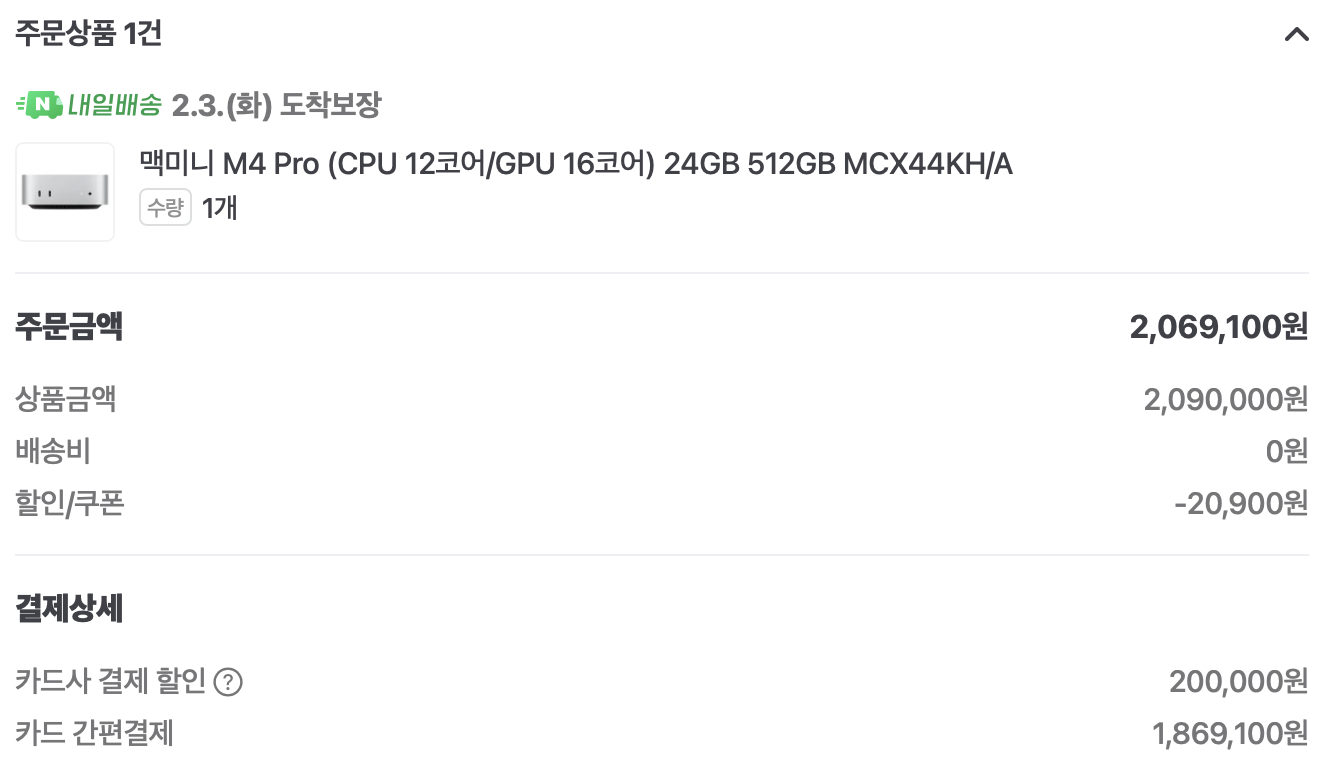This screenshot has height=760, width=1322.
Task: Click the 1,869,100원 card payment amount
Action: [x=1230, y=734]
